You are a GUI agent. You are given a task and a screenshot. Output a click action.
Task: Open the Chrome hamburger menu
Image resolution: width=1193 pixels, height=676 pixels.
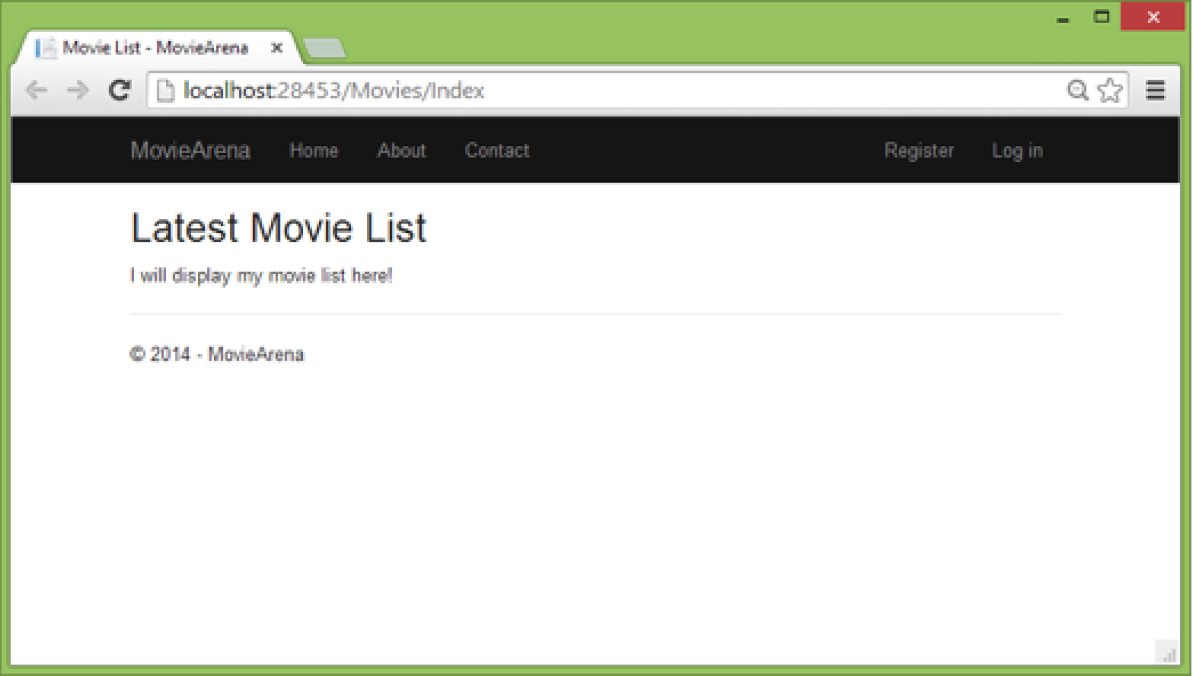tap(1156, 90)
